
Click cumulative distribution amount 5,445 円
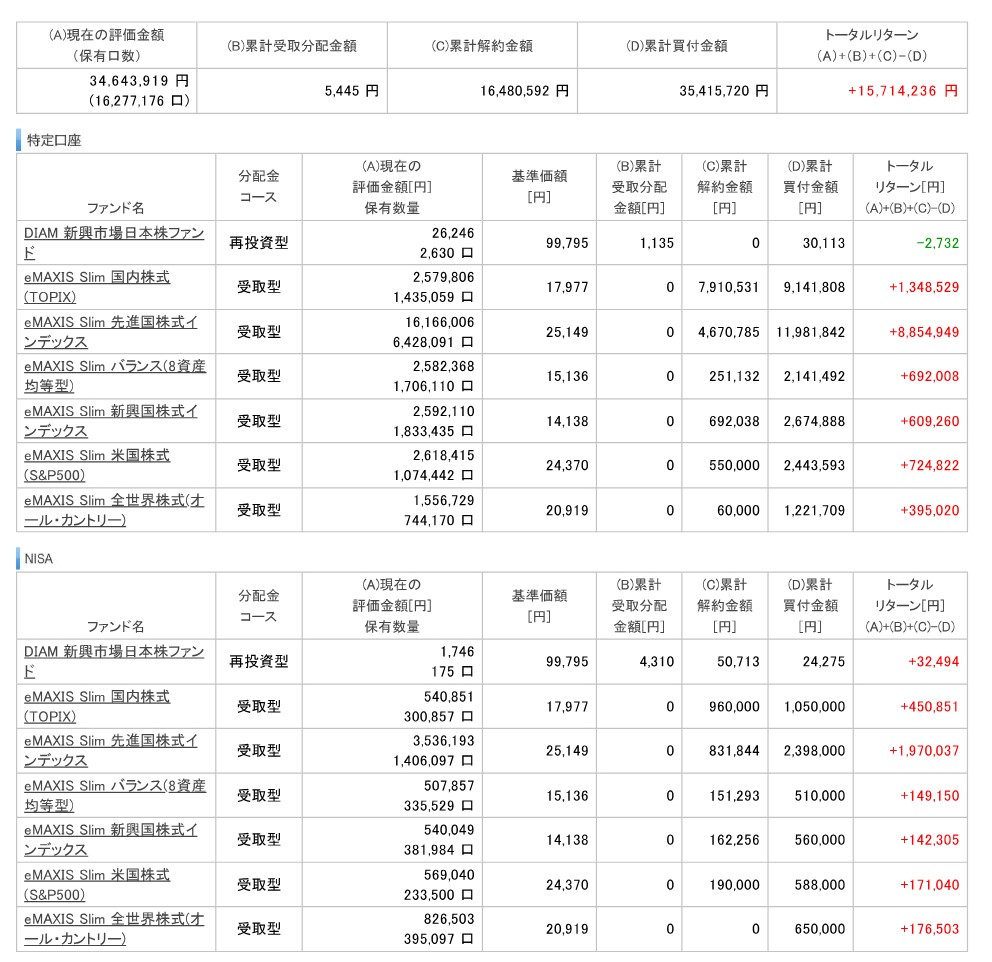[x=352, y=91]
